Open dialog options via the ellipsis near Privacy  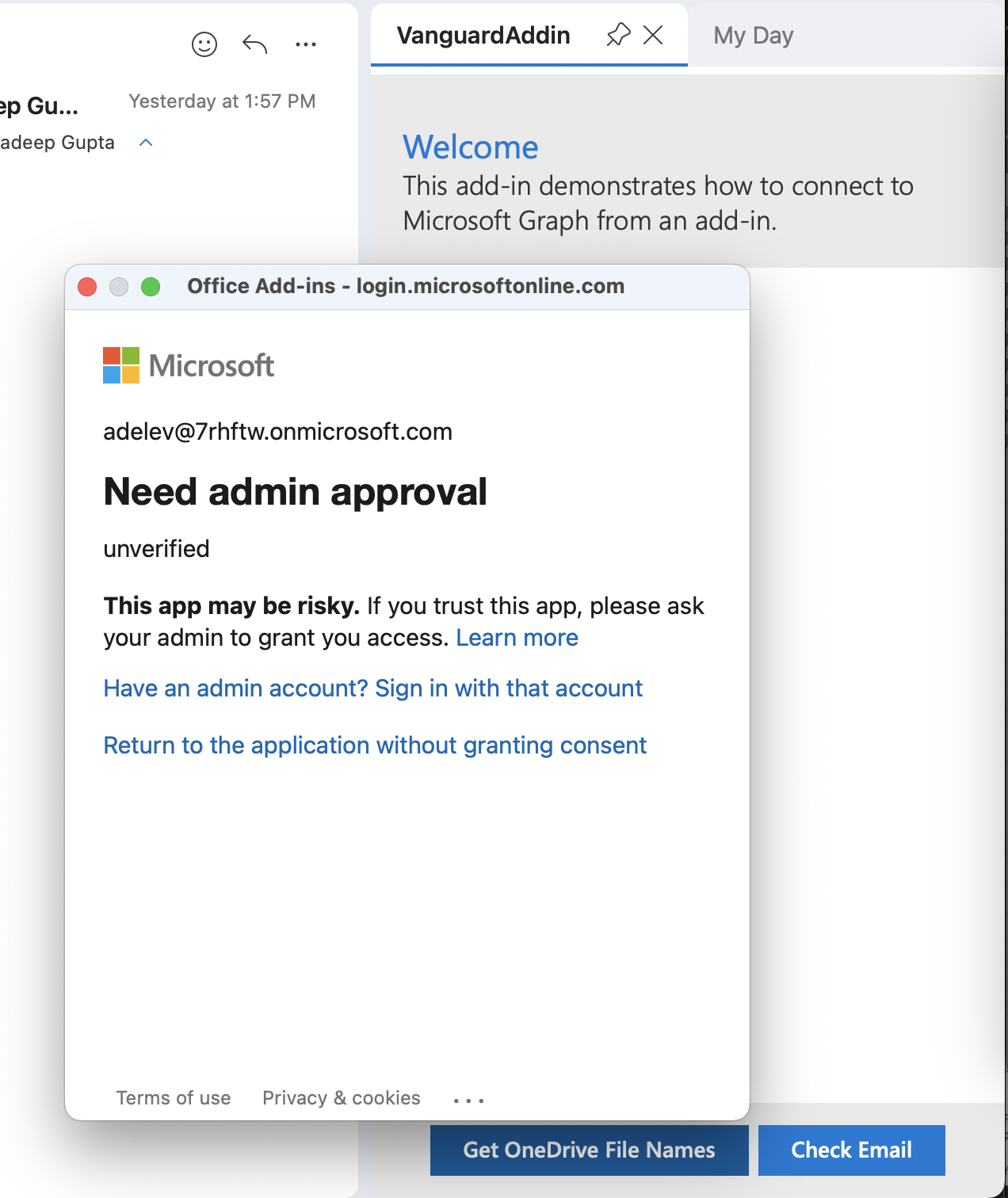(468, 1100)
